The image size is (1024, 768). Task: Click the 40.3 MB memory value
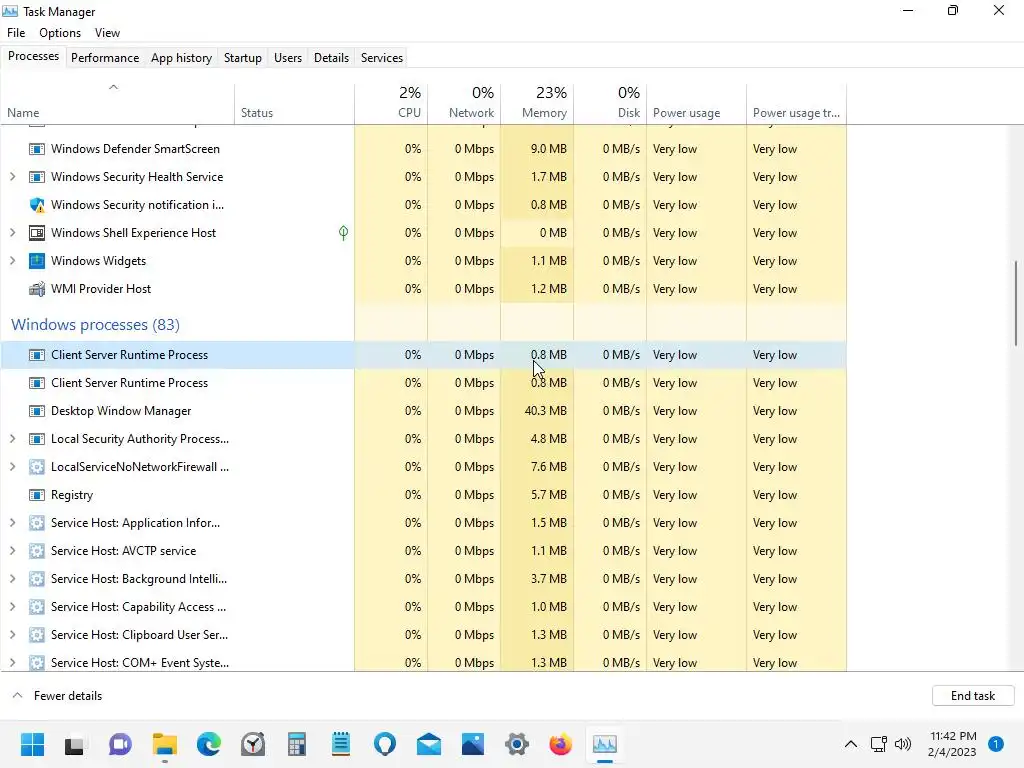(546, 411)
